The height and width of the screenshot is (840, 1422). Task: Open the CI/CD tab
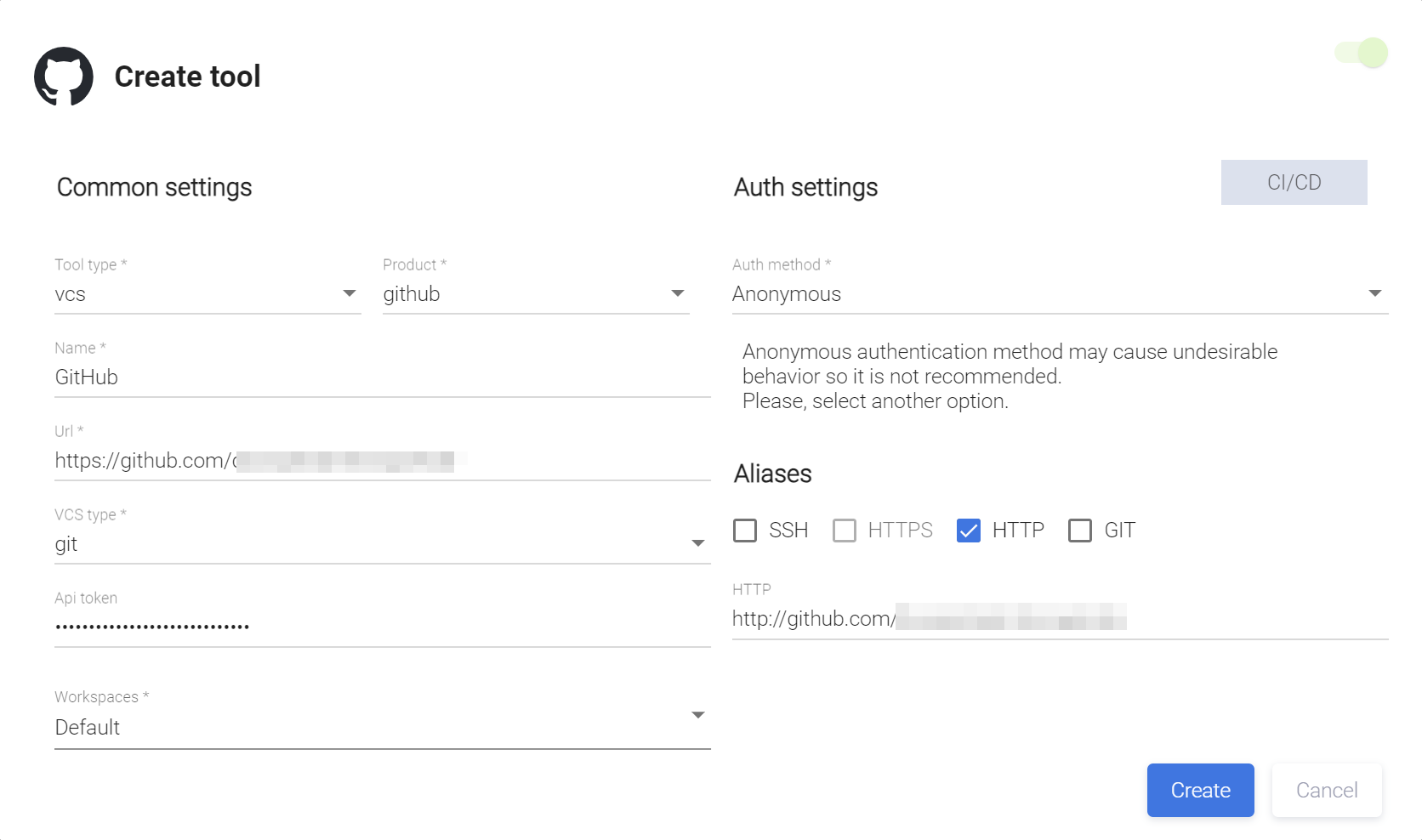[1294, 183]
